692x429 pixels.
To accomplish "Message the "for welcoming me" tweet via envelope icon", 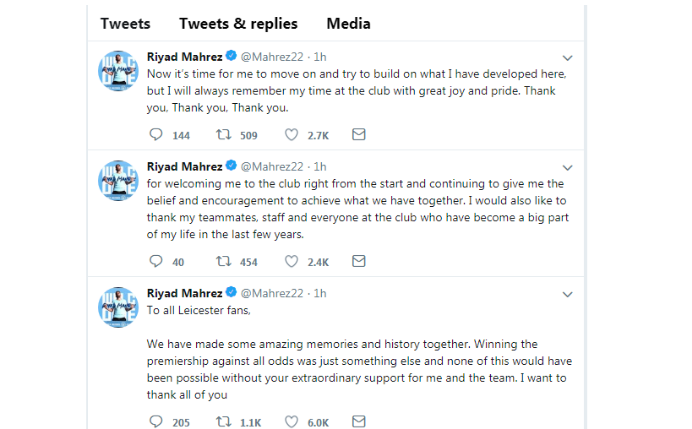I will [358, 262].
